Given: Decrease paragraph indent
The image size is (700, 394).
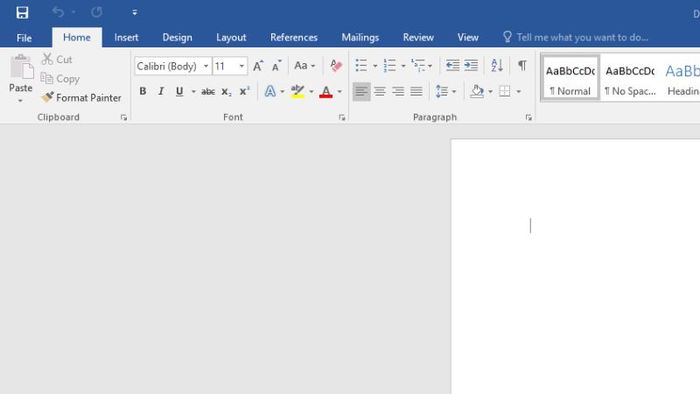Looking at the screenshot, I should click(x=452, y=66).
